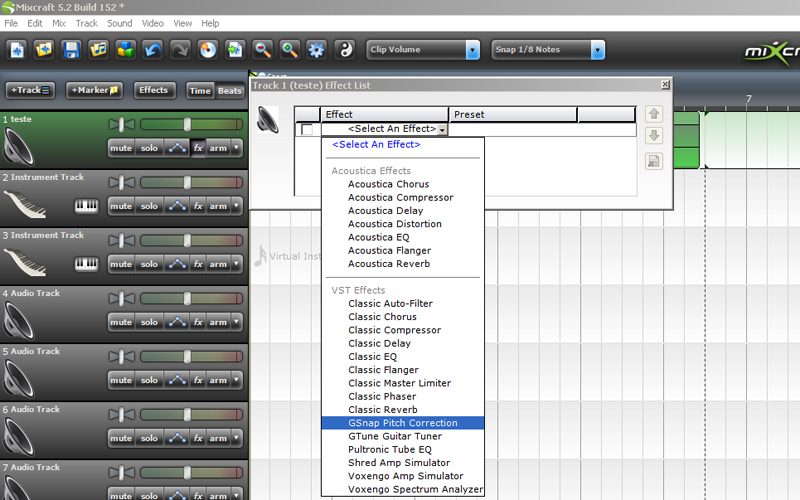Open arm dropdown arrow on 5 Audio Track
This screenshot has width=800, height=500.
(x=236, y=380)
